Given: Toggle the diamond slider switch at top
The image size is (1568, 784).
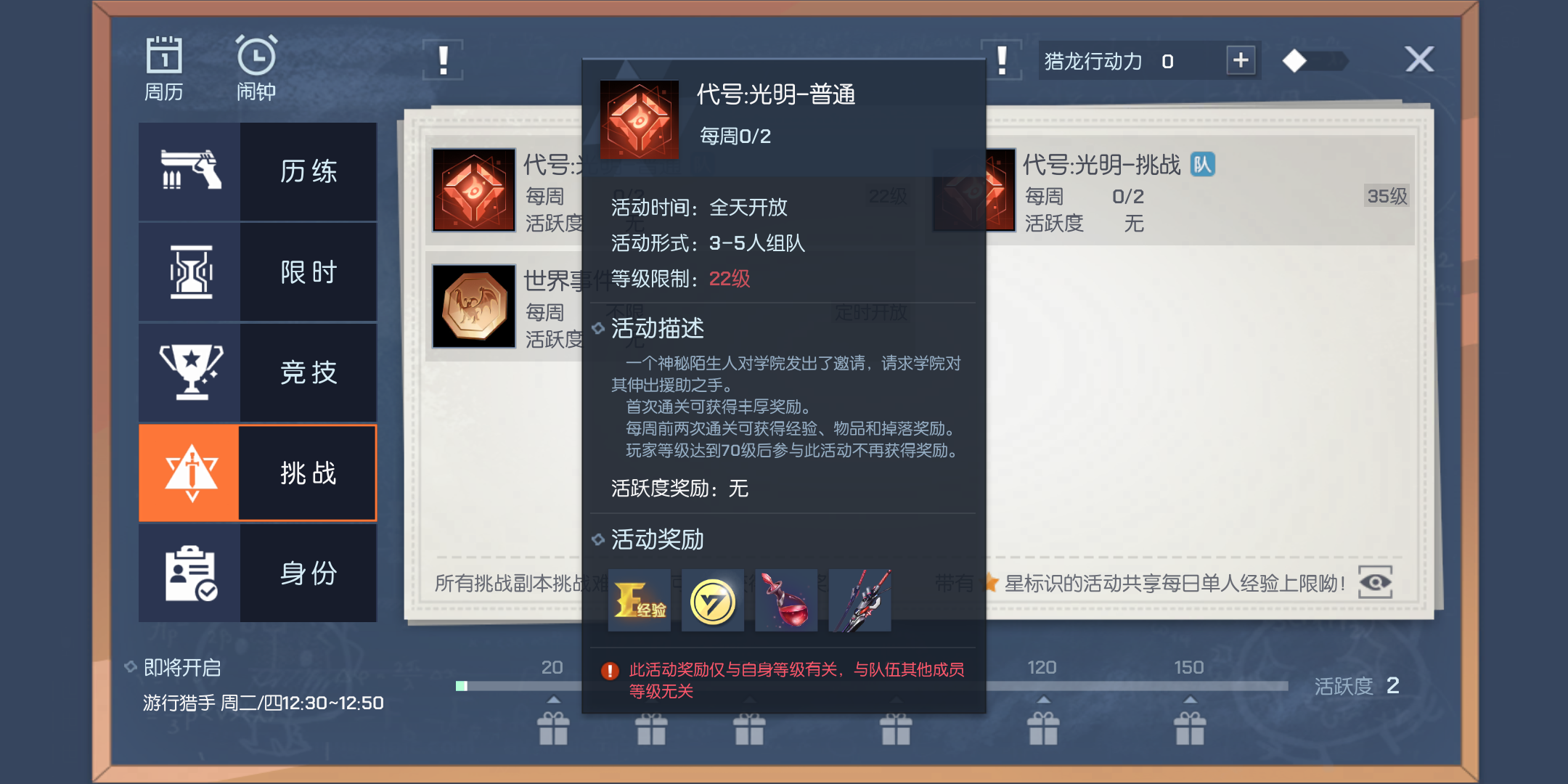Looking at the screenshot, I should pyautogui.click(x=1315, y=61).
